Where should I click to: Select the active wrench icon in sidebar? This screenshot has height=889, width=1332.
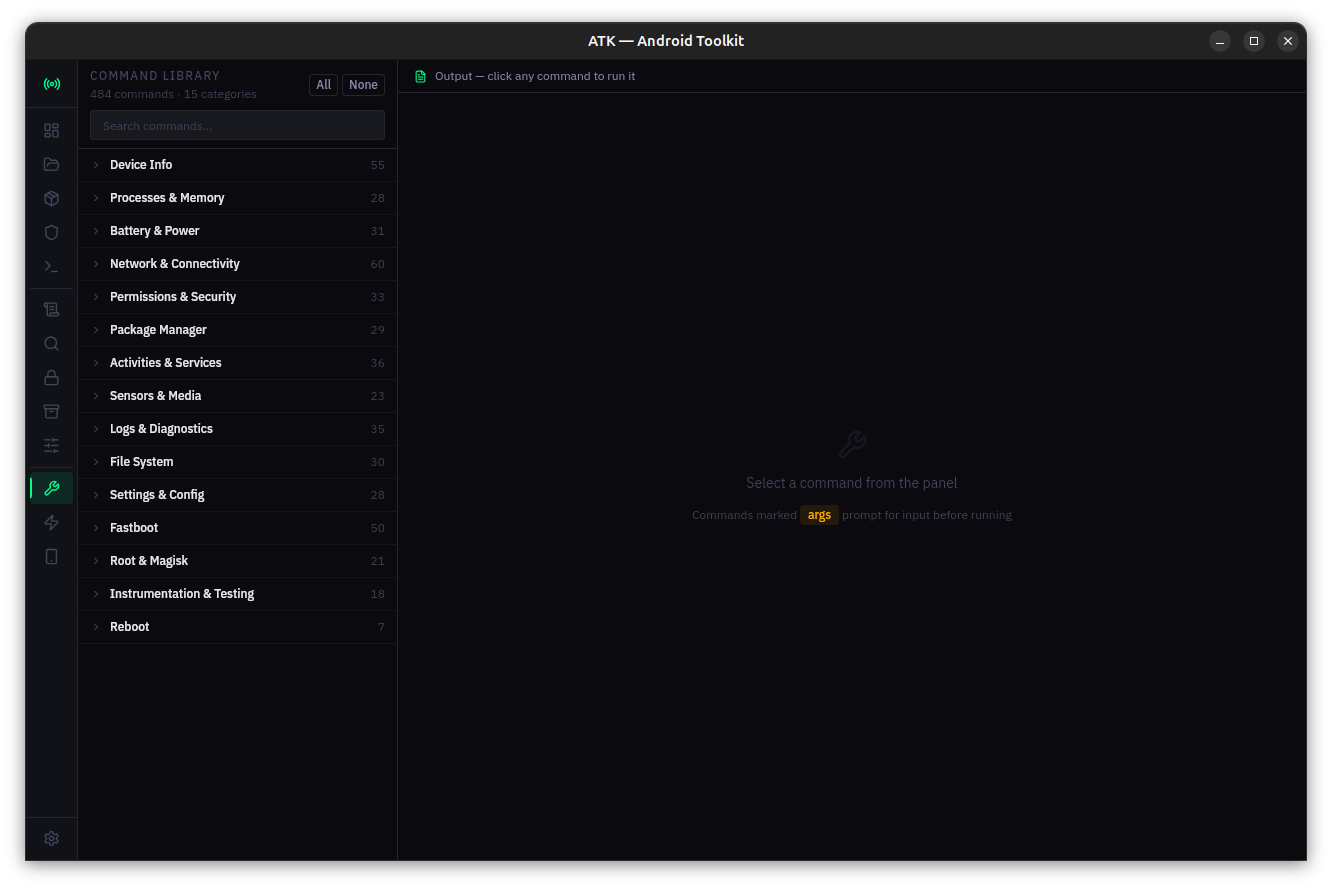point(52,488)
